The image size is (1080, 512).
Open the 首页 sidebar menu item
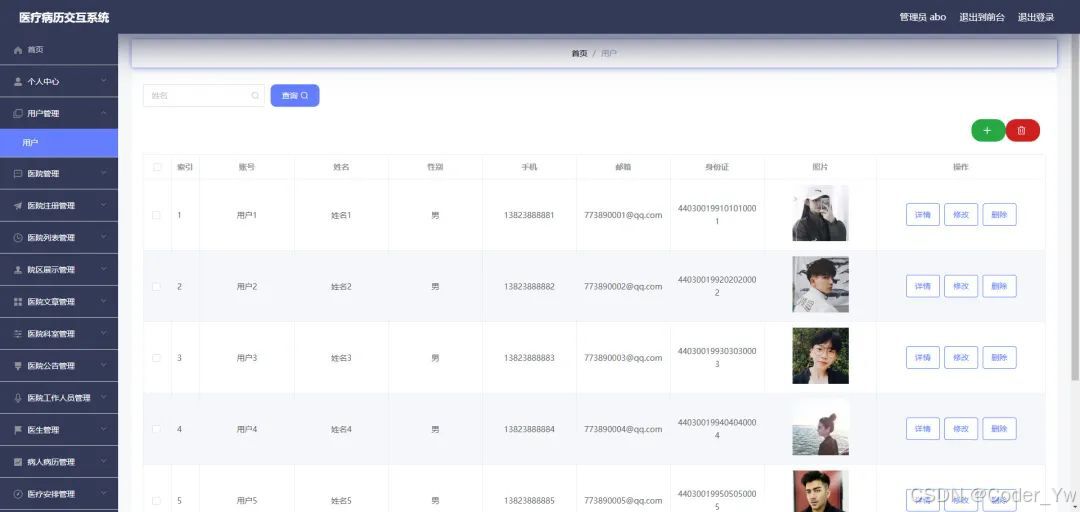tap(59, 50)
